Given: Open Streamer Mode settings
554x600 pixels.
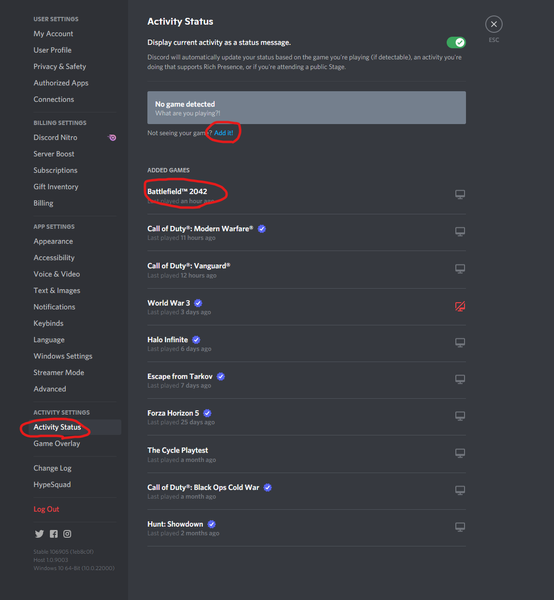Looking at the screenshot, I should (x=59, y=372).
